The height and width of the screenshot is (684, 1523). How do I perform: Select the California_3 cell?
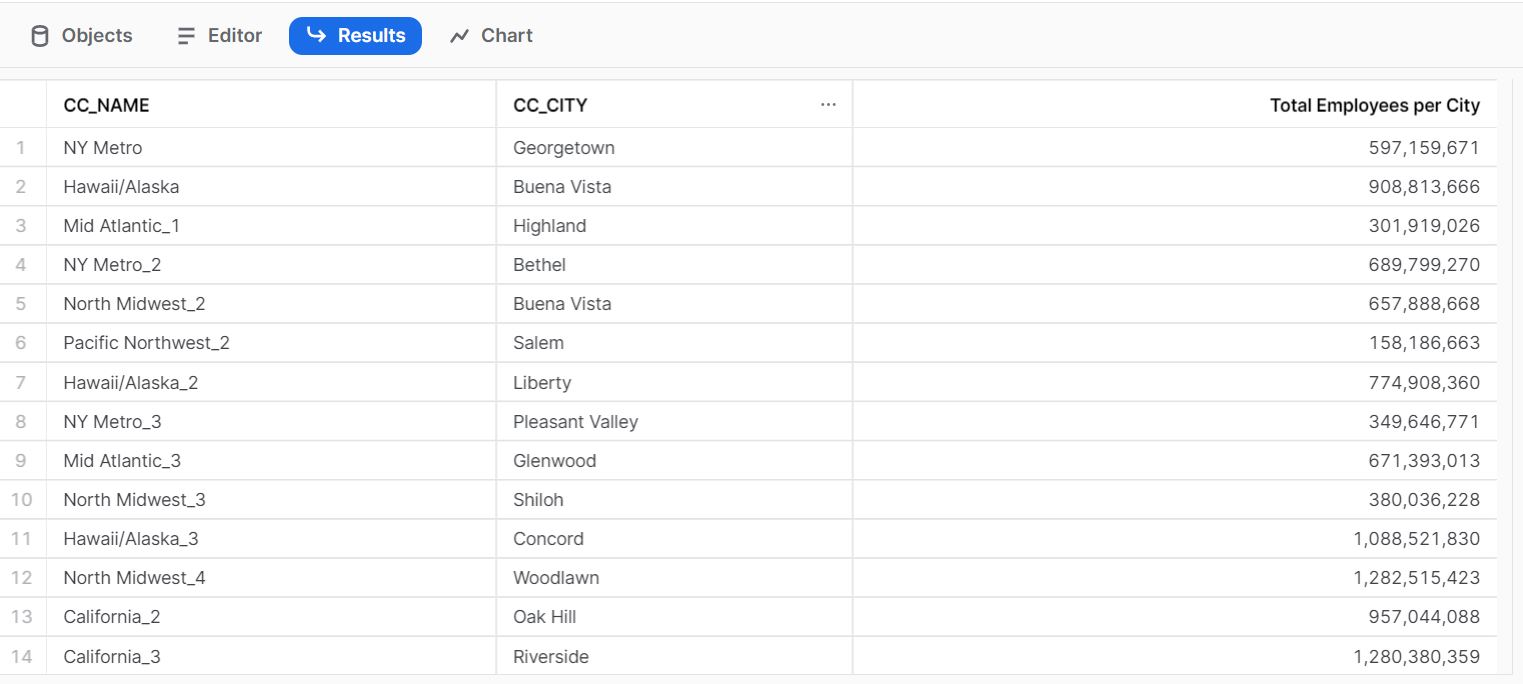(x=271, y=657)
